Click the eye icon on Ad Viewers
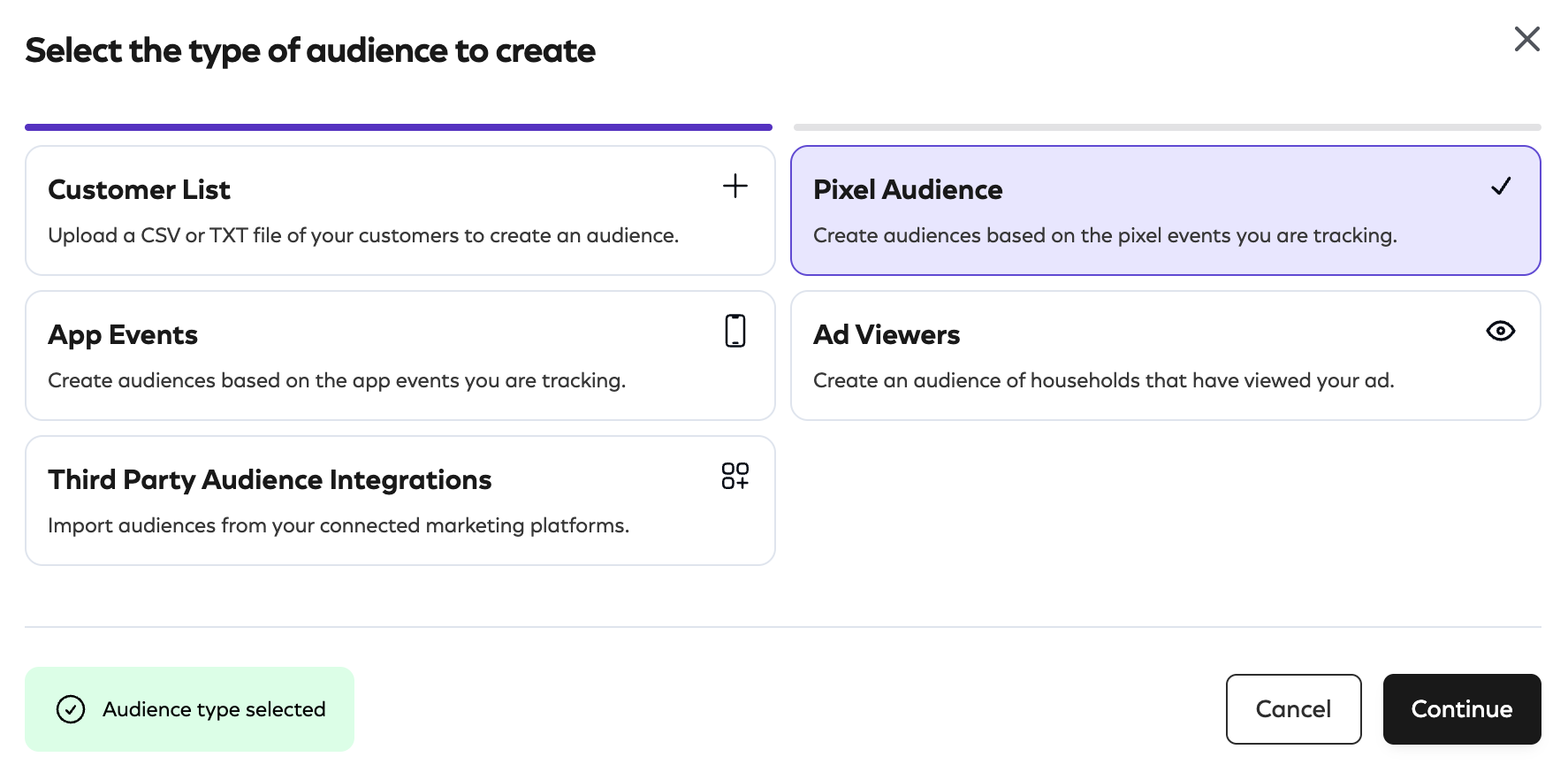 click(x=1501, y=331)
